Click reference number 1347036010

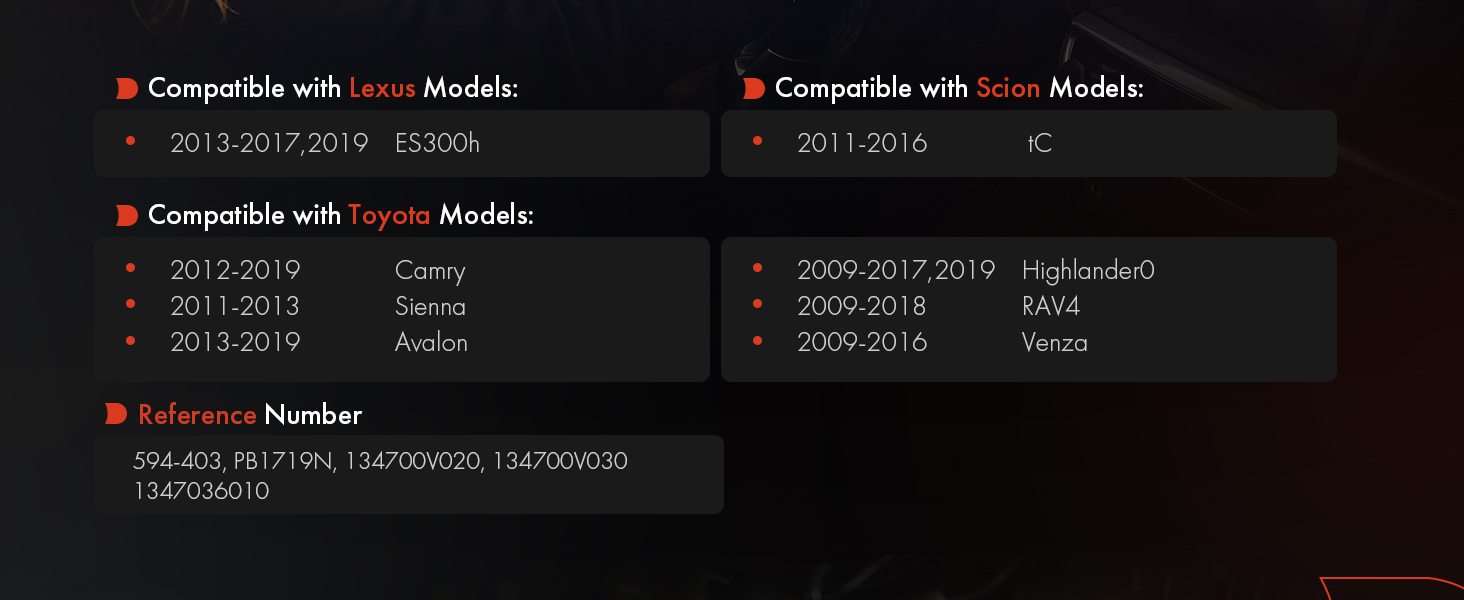[201, 491]
